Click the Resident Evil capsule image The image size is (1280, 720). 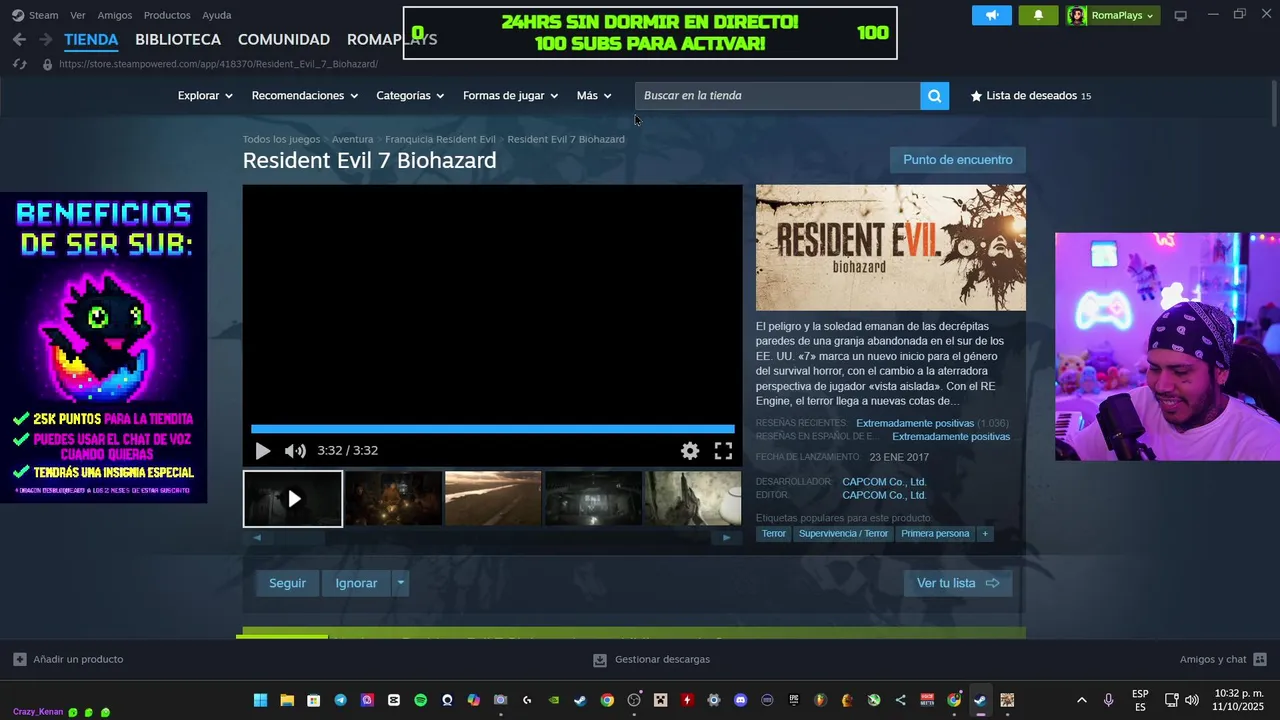[891, 247]
